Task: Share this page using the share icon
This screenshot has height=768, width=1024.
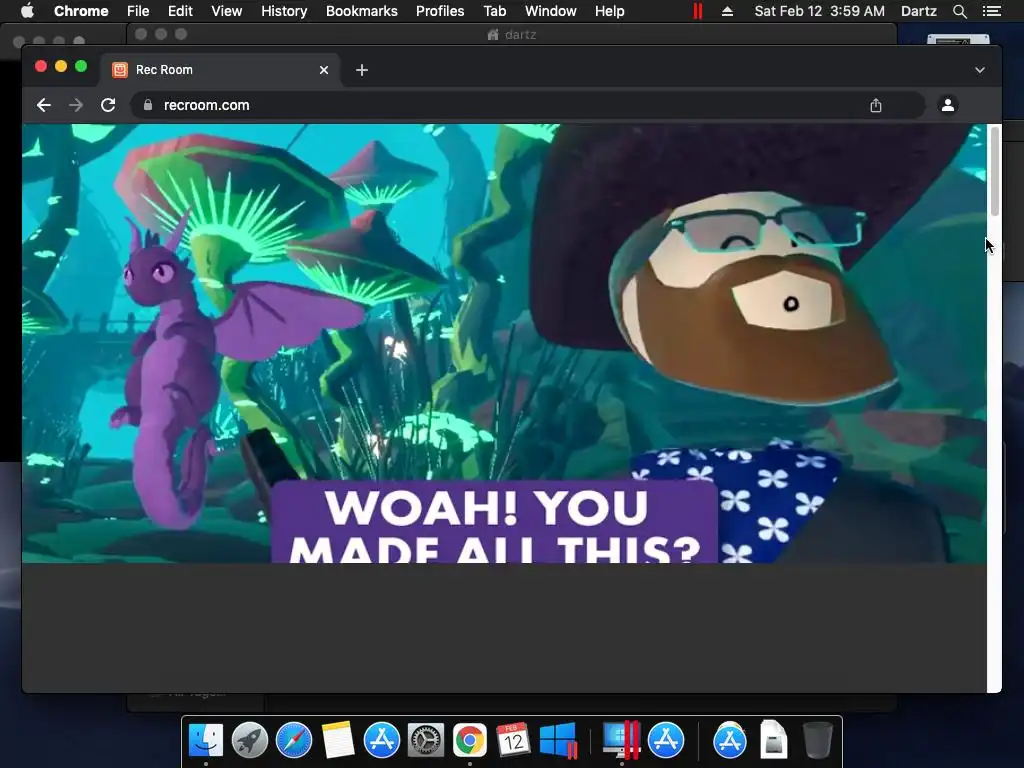Action: click(876, 105)
